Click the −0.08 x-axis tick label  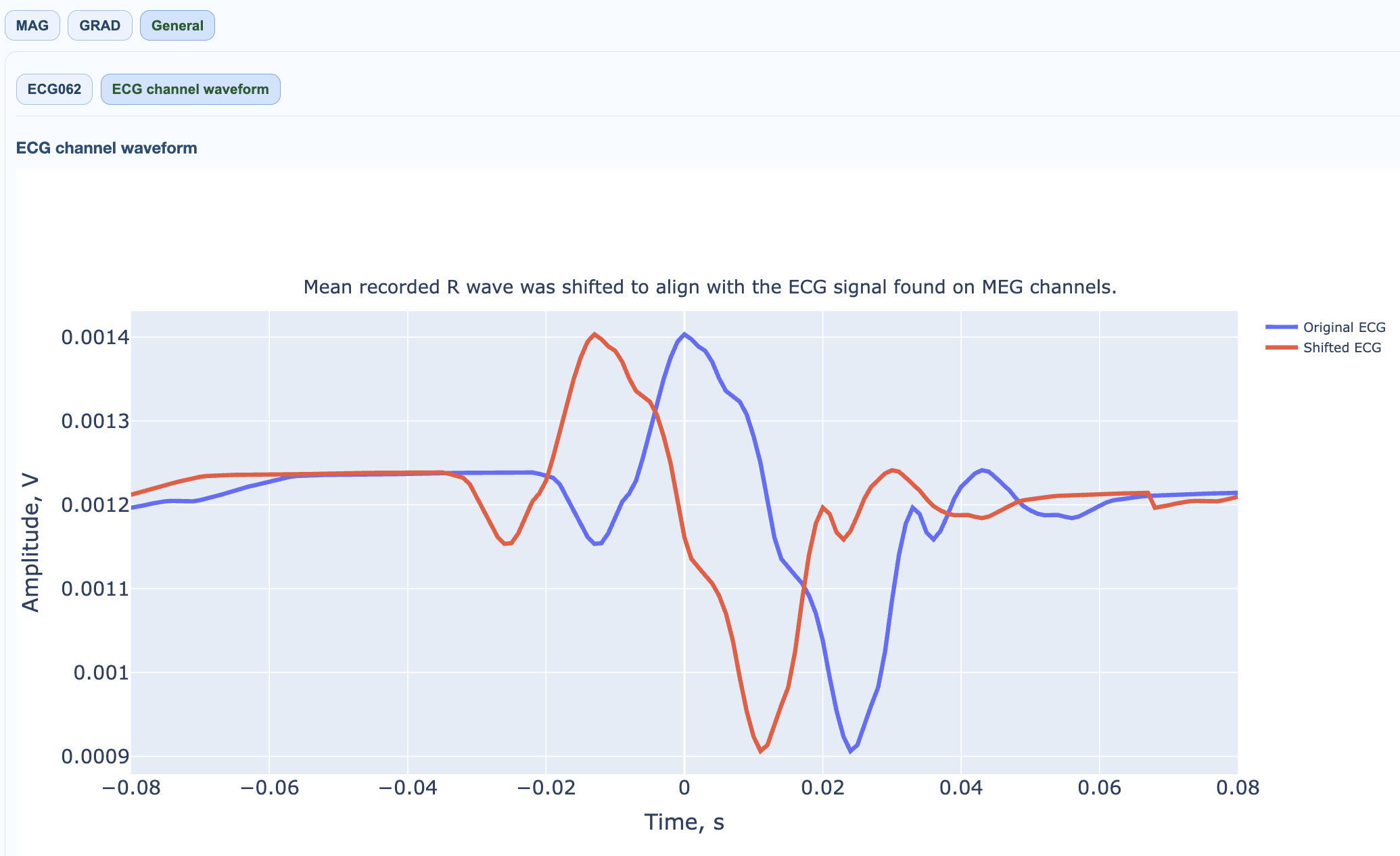131,788
